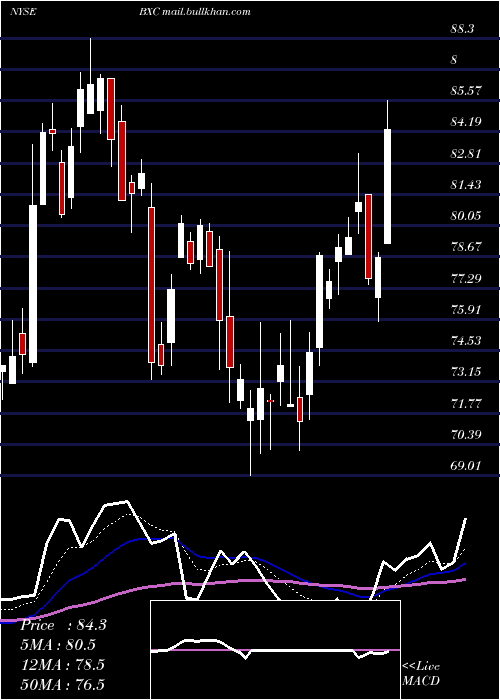Image resolution: width=500 pixels, height=700 pixels.
Task: Click the 69.01 price axis label
Action: (x=467, y=466)
